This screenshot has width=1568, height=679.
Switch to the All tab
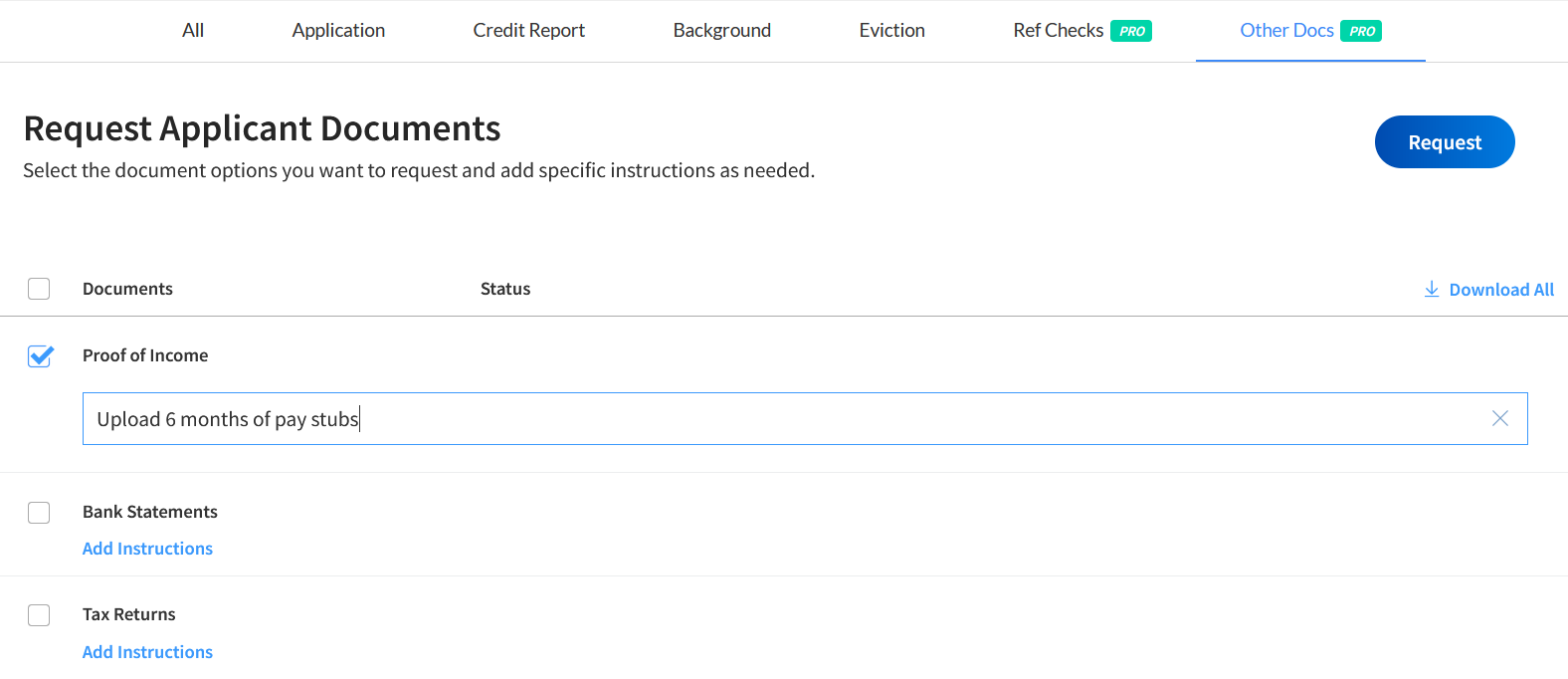193,31
